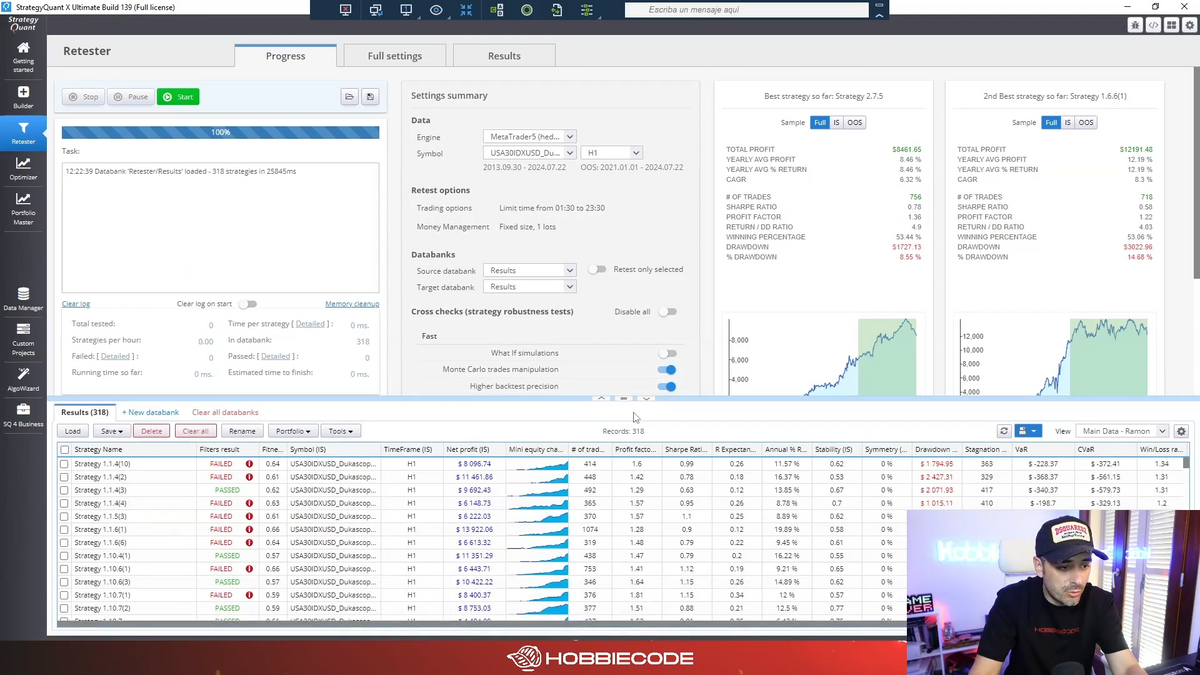The width and height of the screenshot is (1200, 675).
Task: Select the Results (318) databank tab
Action: pyautogui.click(x=84, y=412)
